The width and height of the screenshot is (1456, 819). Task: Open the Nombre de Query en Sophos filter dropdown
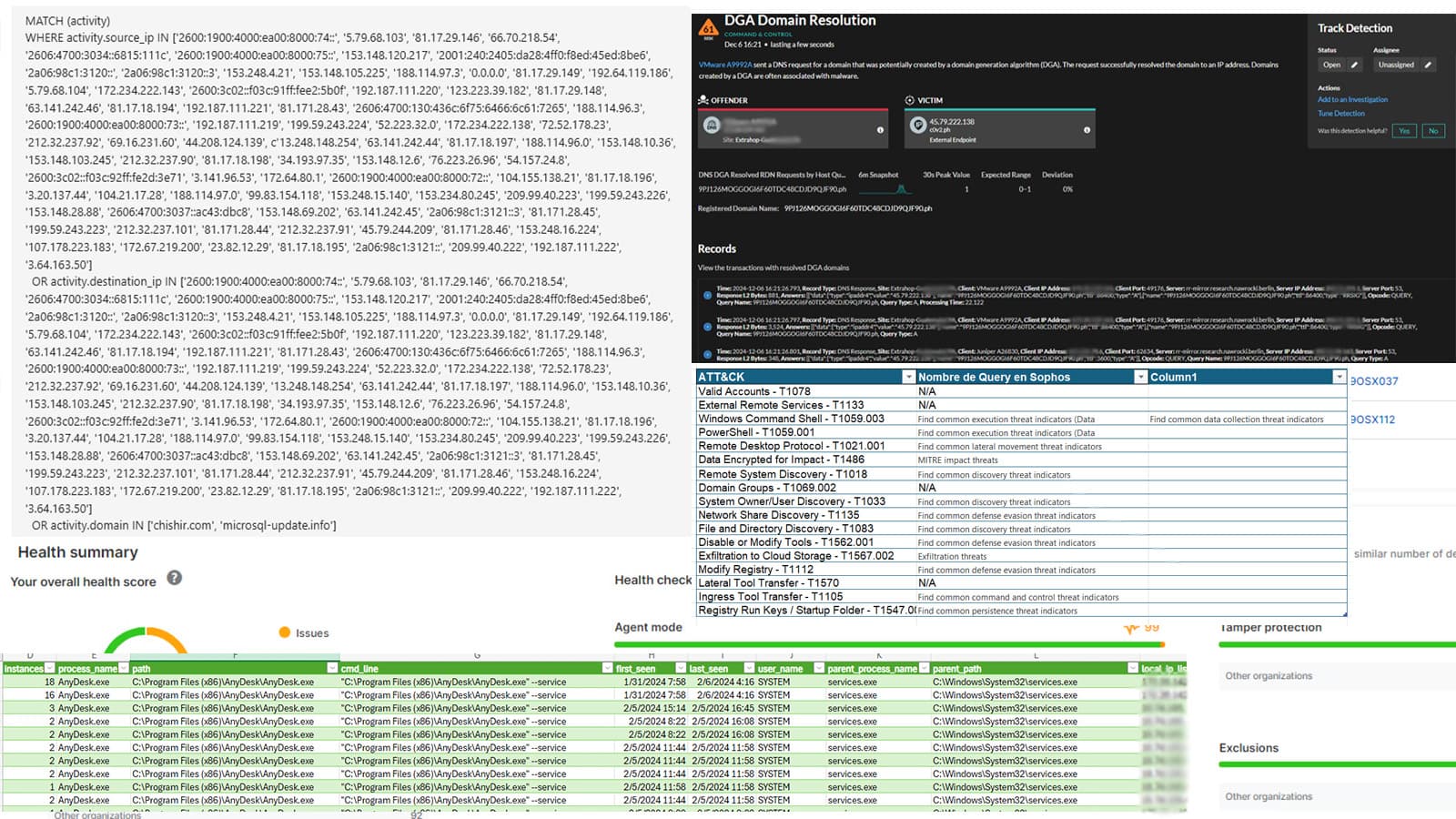[x=1141, y=377]
